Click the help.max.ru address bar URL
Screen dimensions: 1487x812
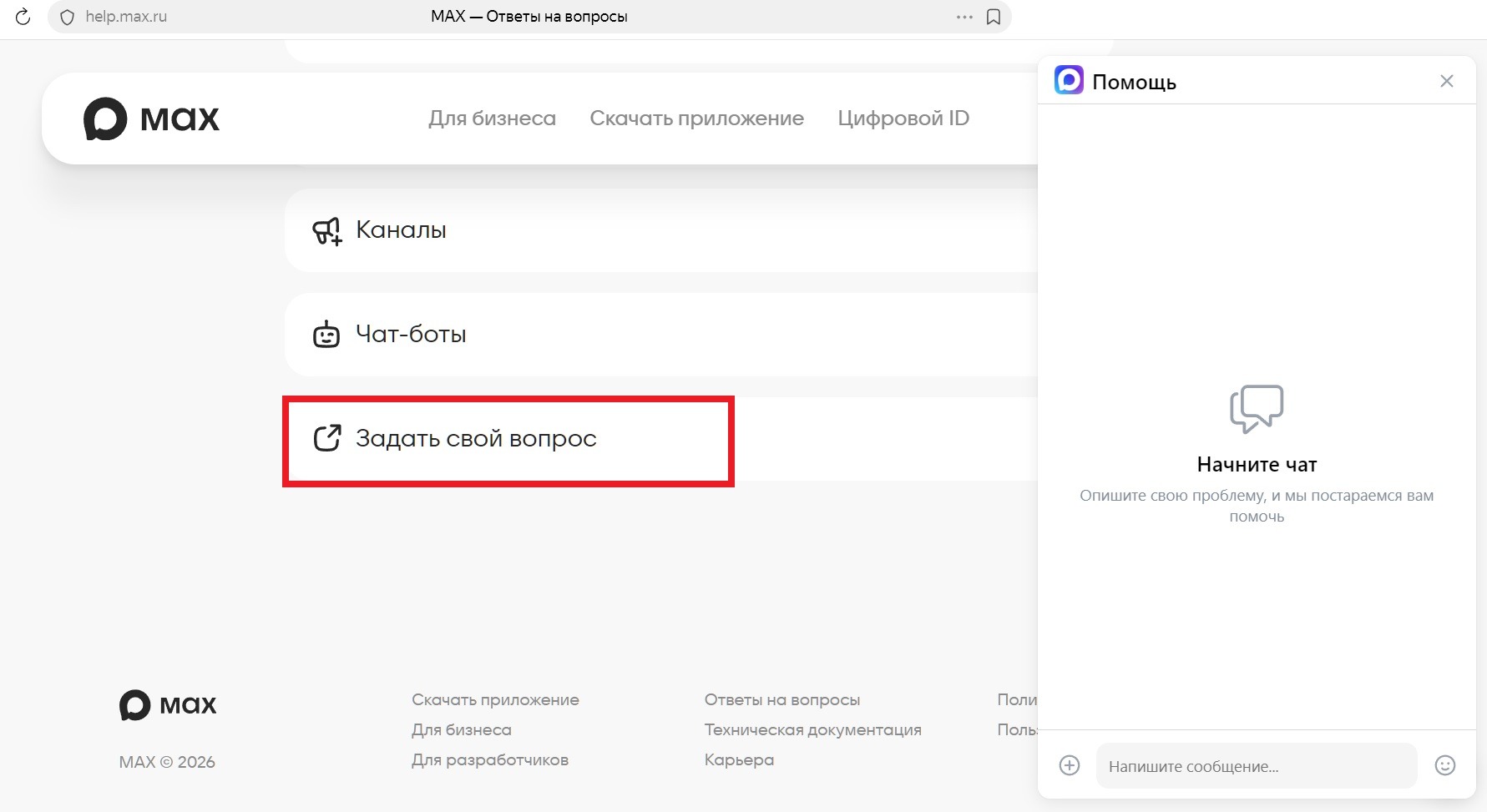tap(126, 17)
